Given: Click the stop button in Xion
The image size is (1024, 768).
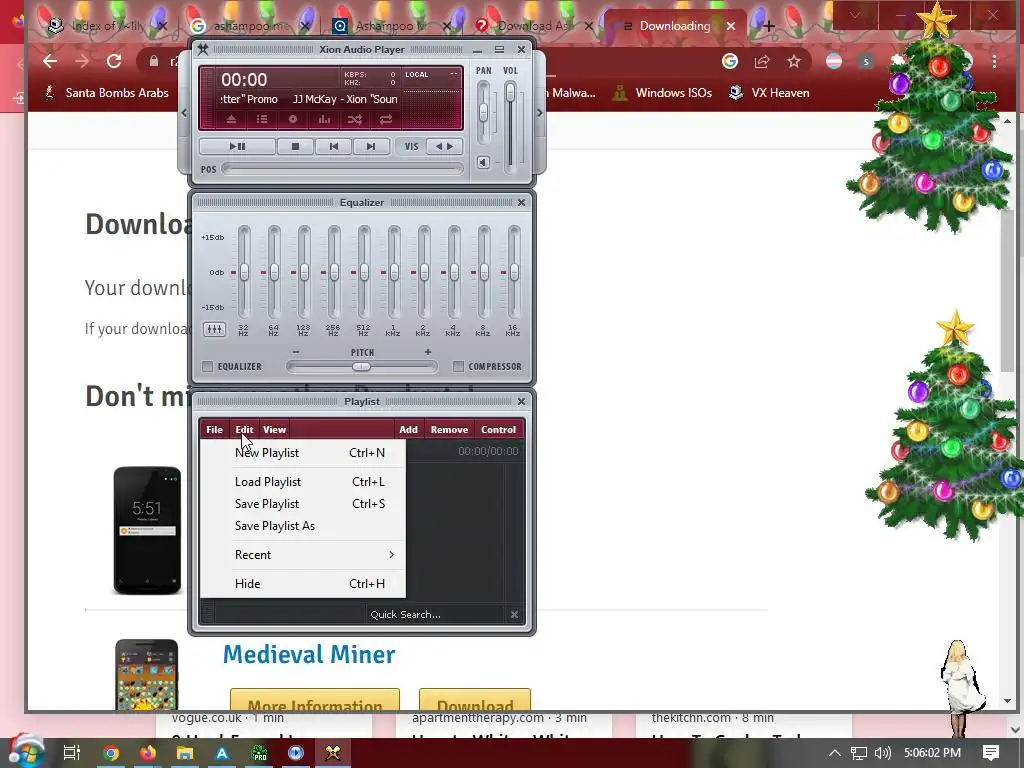Looking at the screenshot, I should point(295,146).
